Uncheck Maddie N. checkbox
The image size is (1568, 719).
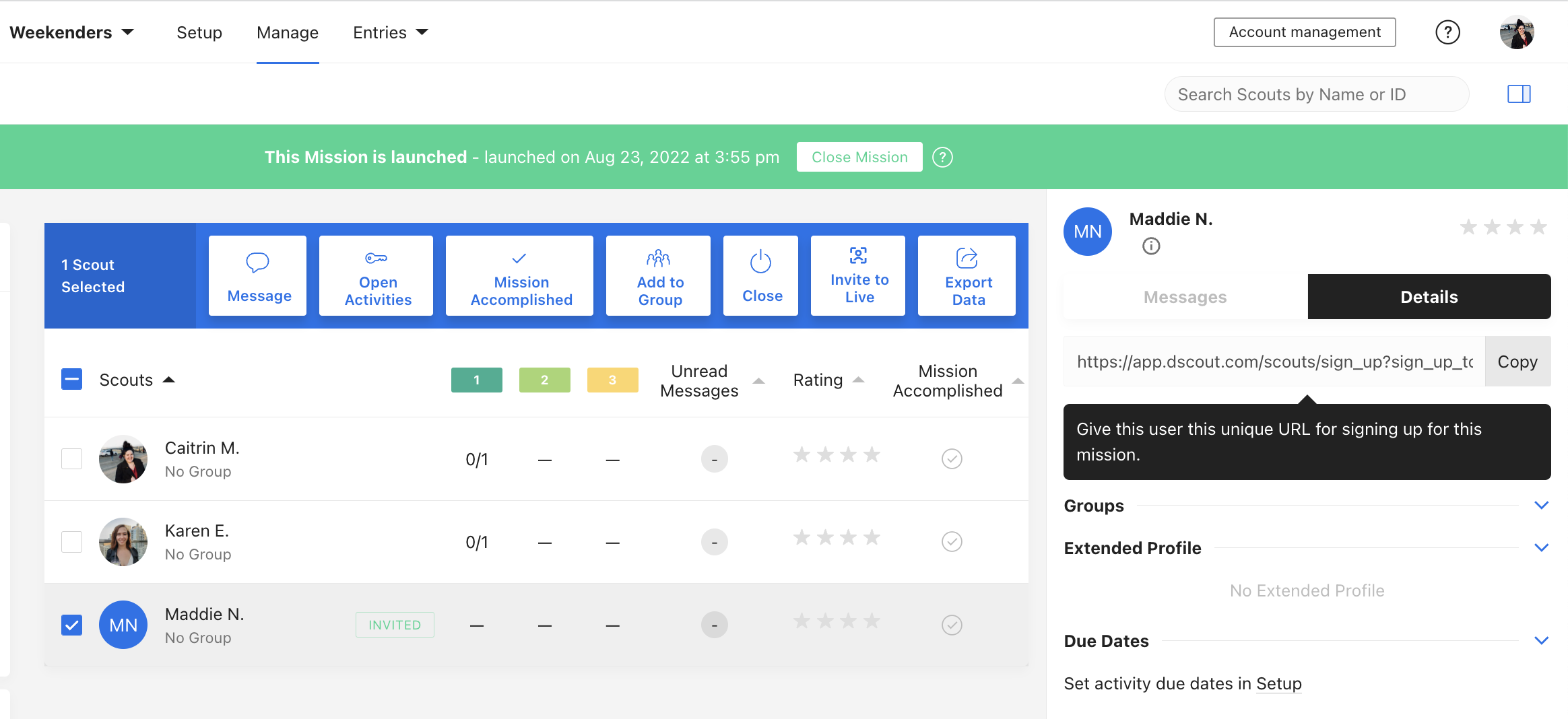(x=71, y=625)
